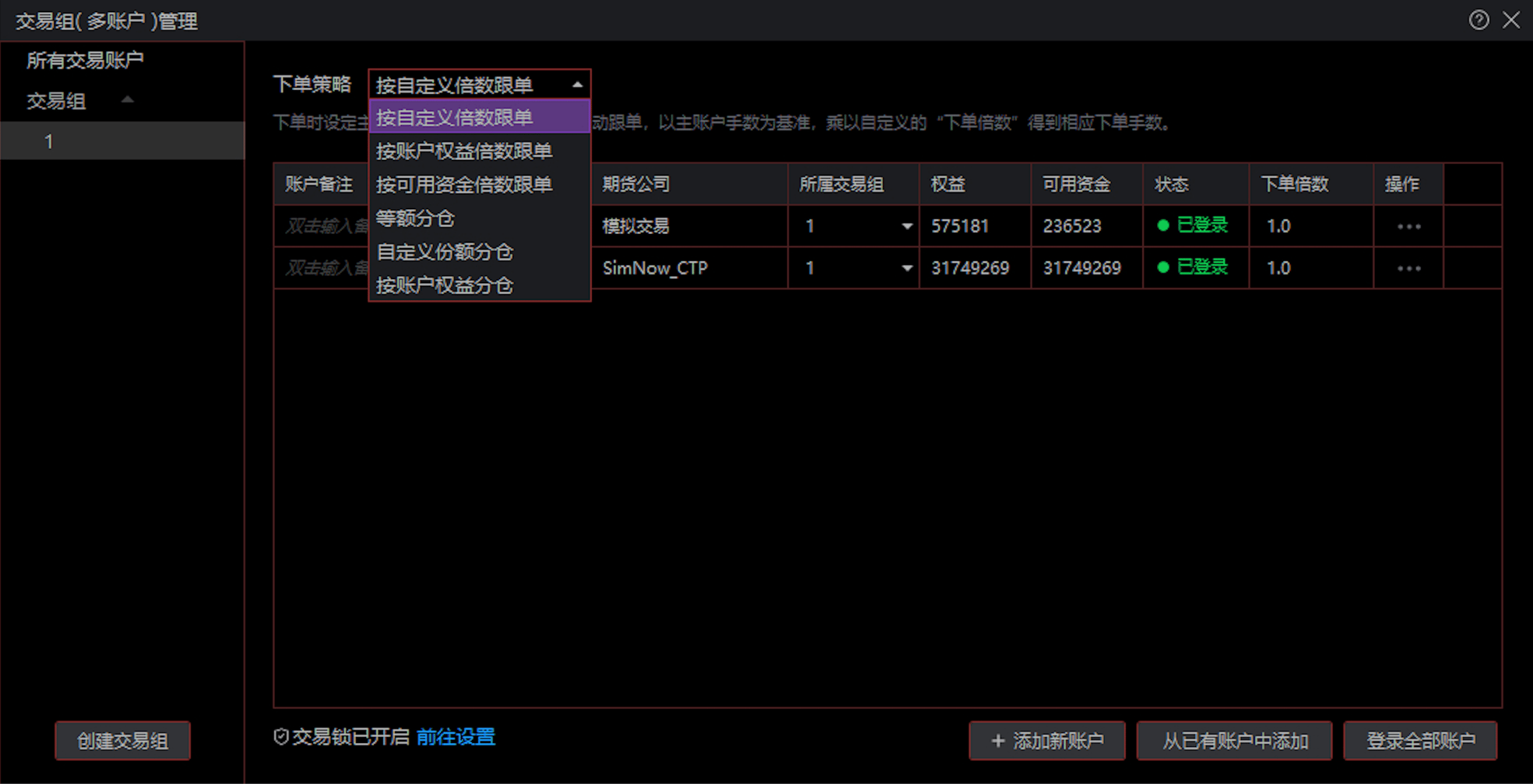Image resolution: width=1533 pixels, height=784 pixels.
Task: Select 按自定义倍数跟单 option
Action: [480, 117]
